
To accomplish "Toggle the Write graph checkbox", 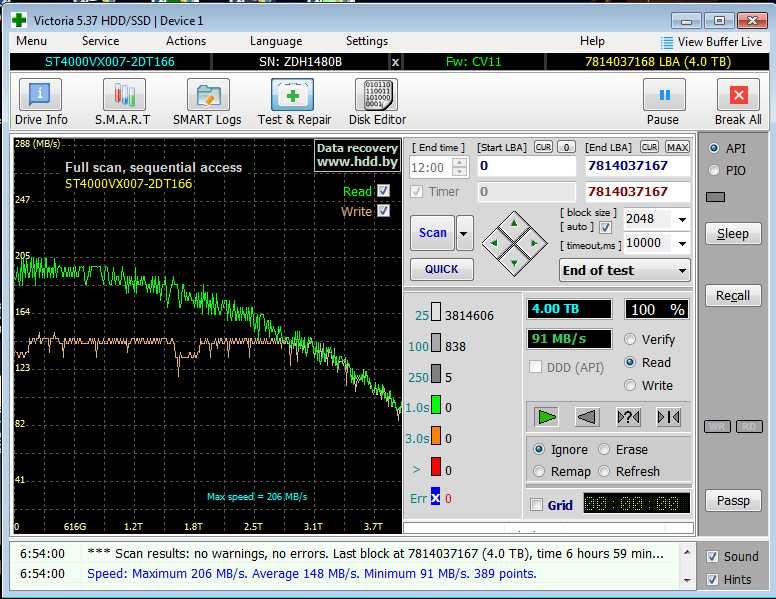I will [383, 211].
